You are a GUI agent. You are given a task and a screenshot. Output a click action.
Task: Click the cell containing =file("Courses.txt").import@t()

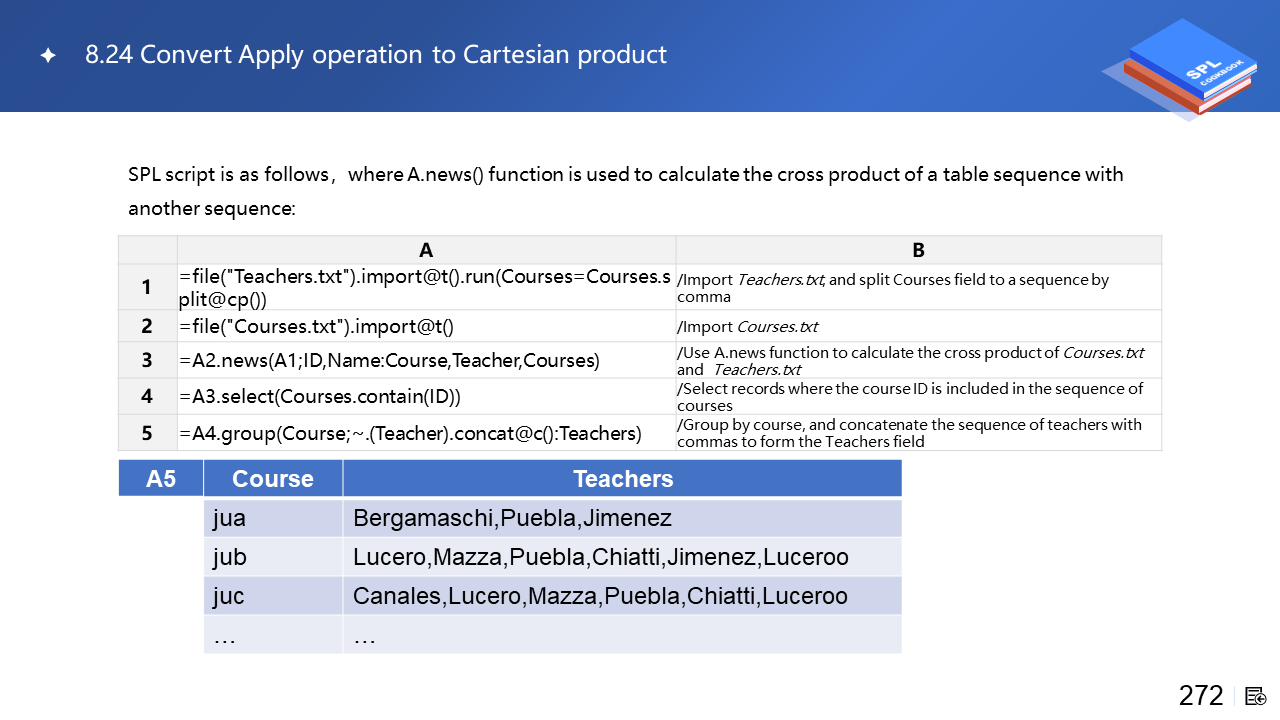(426, 327)
